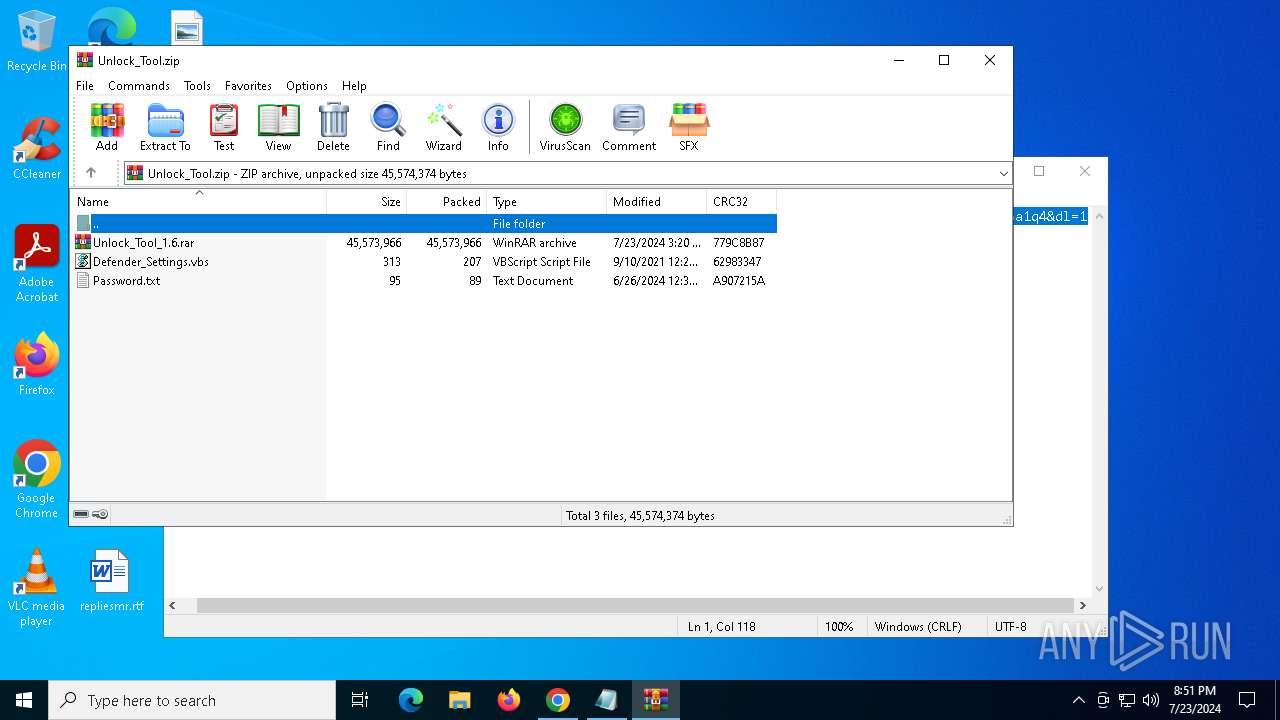This screenshot has height=720, width=1280.
Task: Click Notepad horizontal scrollbar
Action: pos(635,605)
